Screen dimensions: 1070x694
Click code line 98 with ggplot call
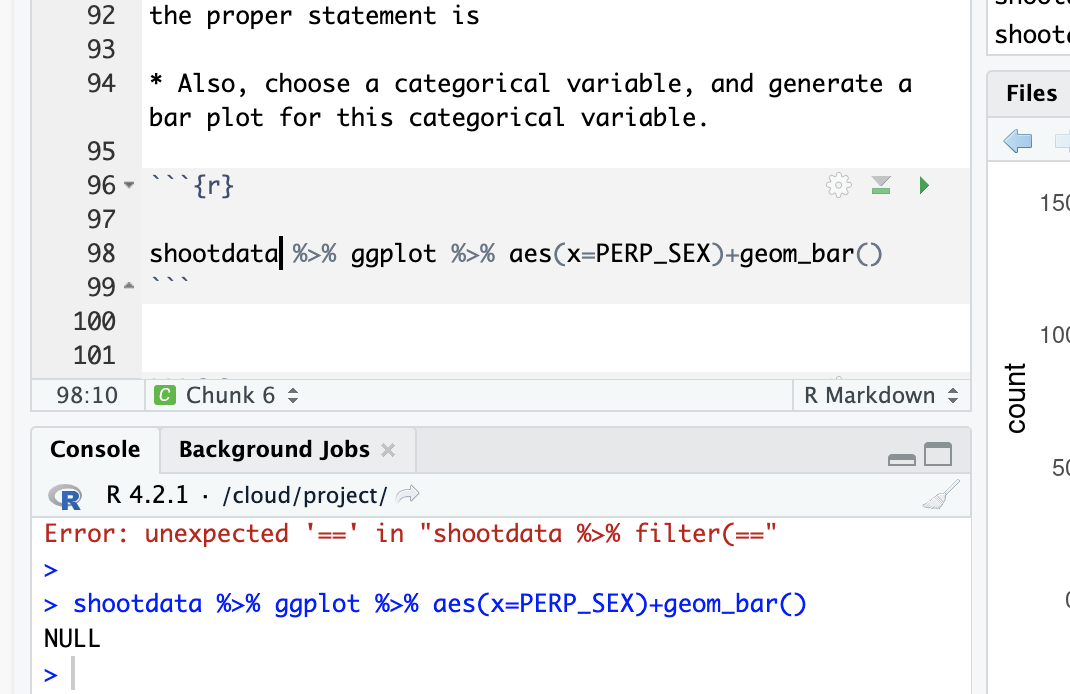(x=516, y=254)
